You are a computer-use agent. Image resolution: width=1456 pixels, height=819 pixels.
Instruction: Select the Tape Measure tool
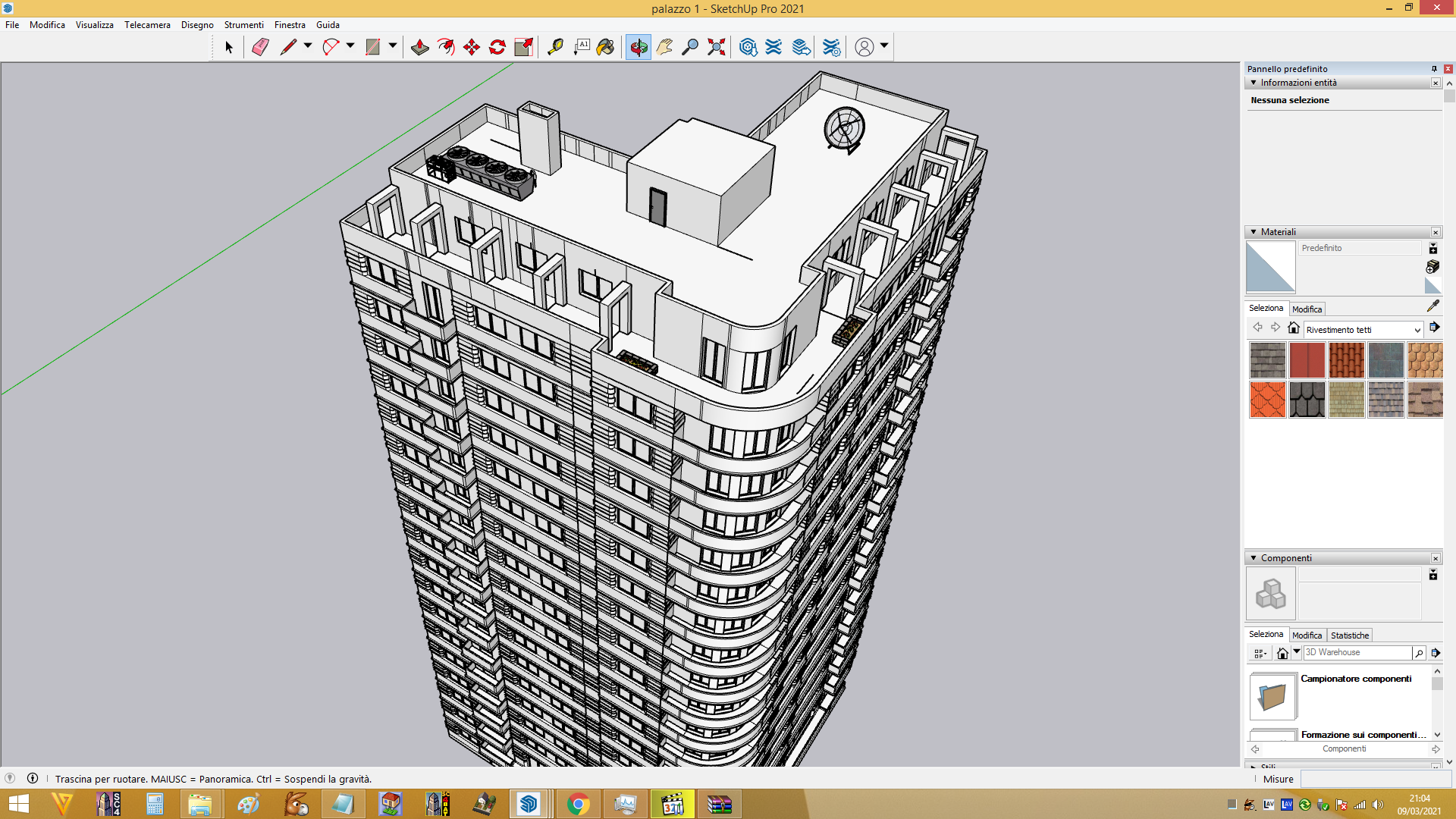555,47
